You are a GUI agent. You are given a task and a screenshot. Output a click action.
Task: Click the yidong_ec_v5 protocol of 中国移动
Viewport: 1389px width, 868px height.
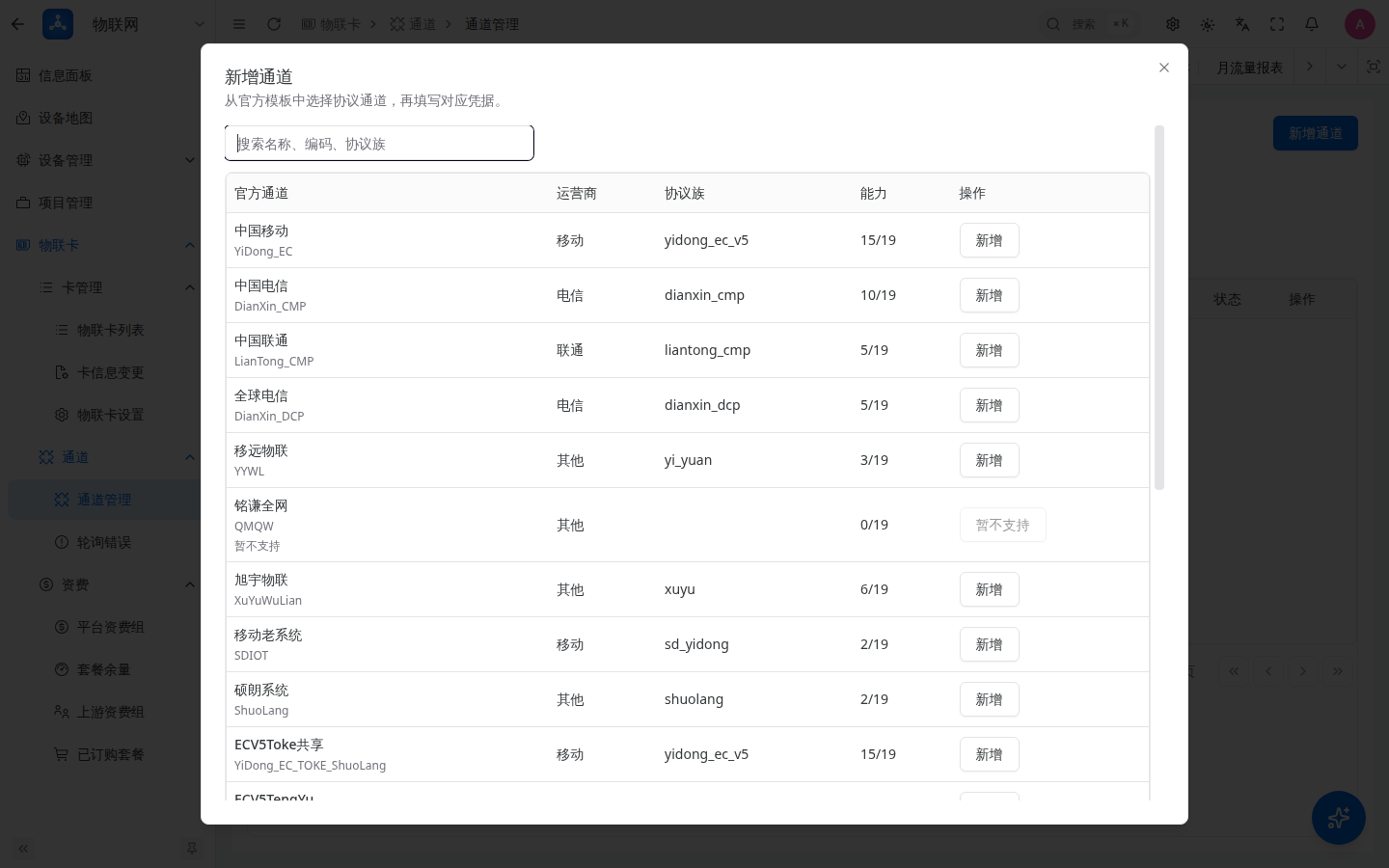point(706,240)
